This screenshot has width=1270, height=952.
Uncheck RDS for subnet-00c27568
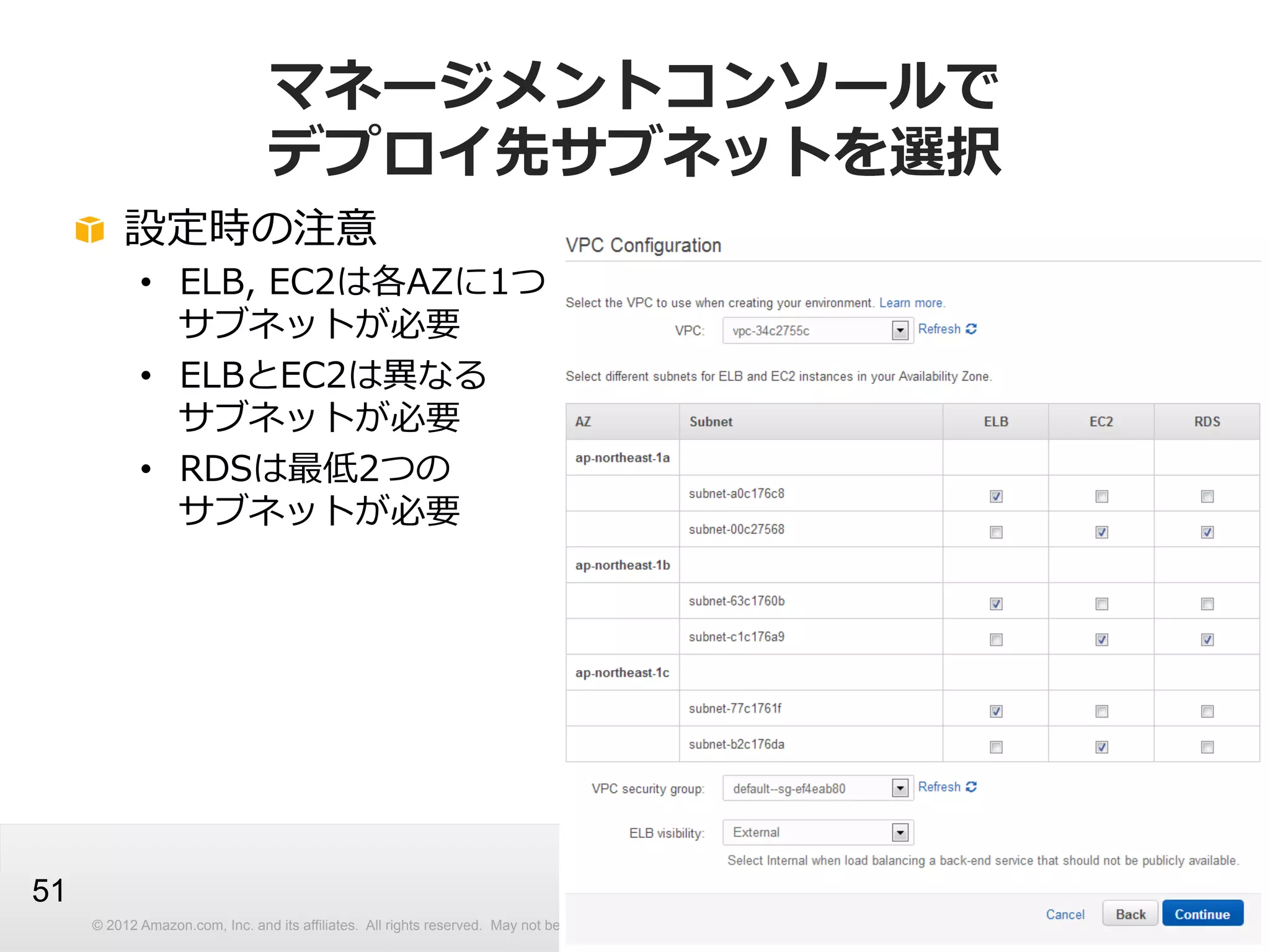coord(1207,532)
